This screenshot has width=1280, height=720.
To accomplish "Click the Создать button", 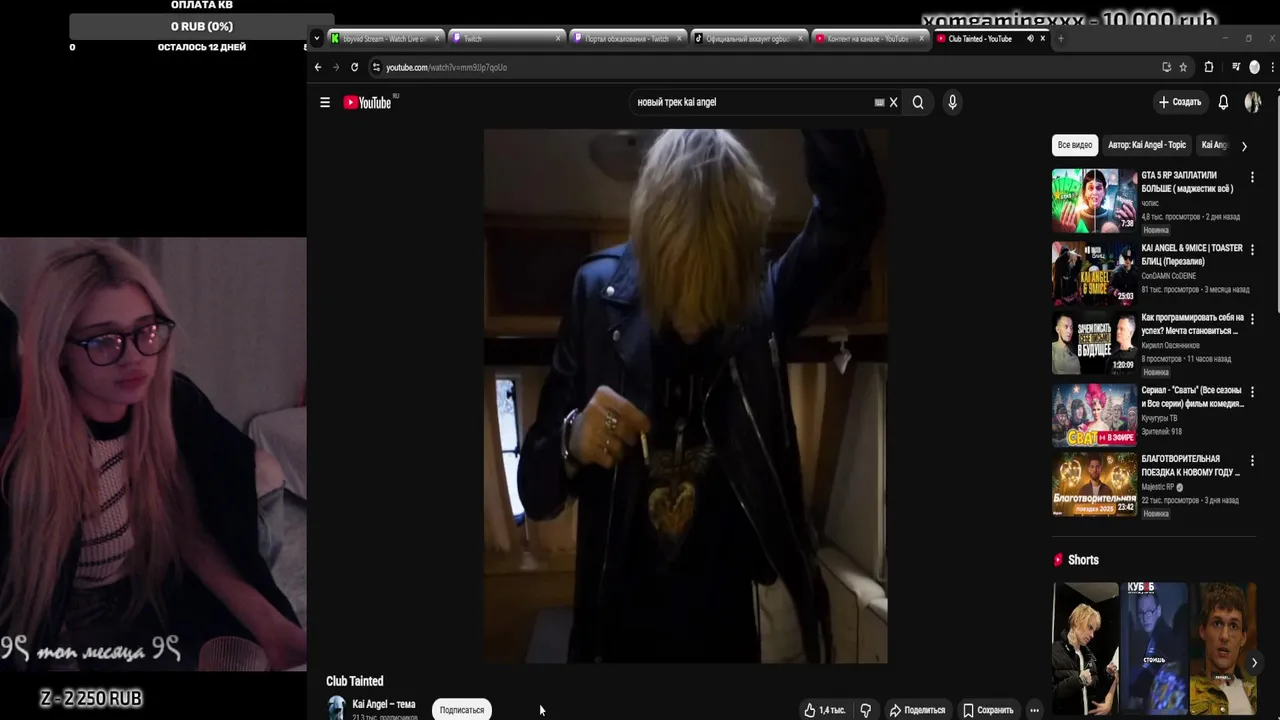I will [1180, 102].
